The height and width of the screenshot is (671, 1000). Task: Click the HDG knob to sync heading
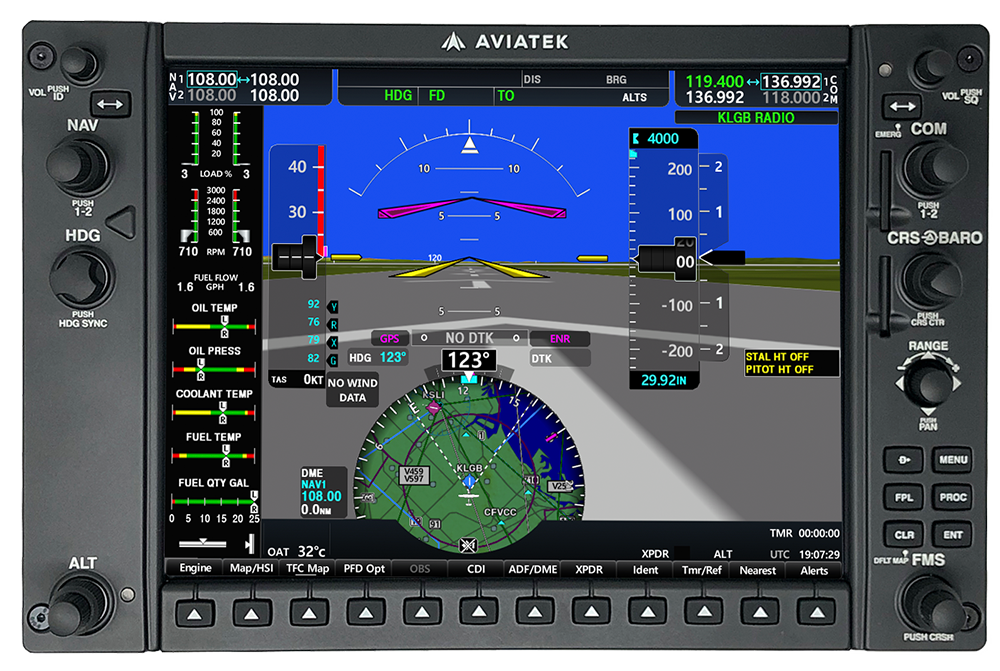82,279
